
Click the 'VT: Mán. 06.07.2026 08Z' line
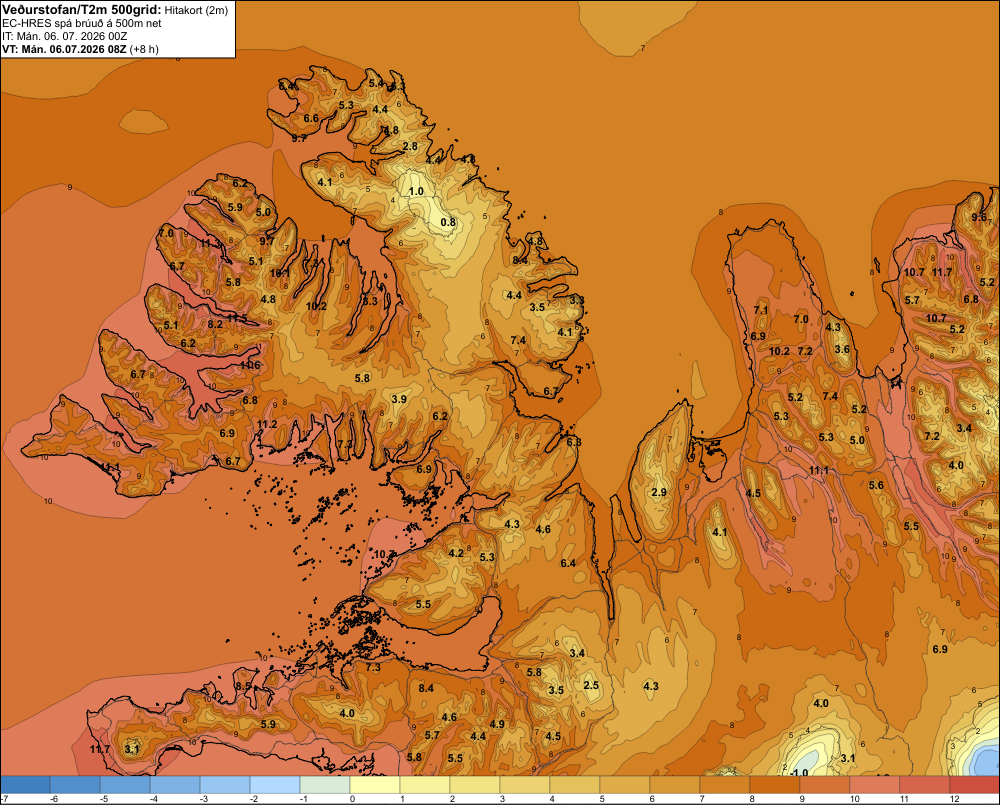(64, 49)
